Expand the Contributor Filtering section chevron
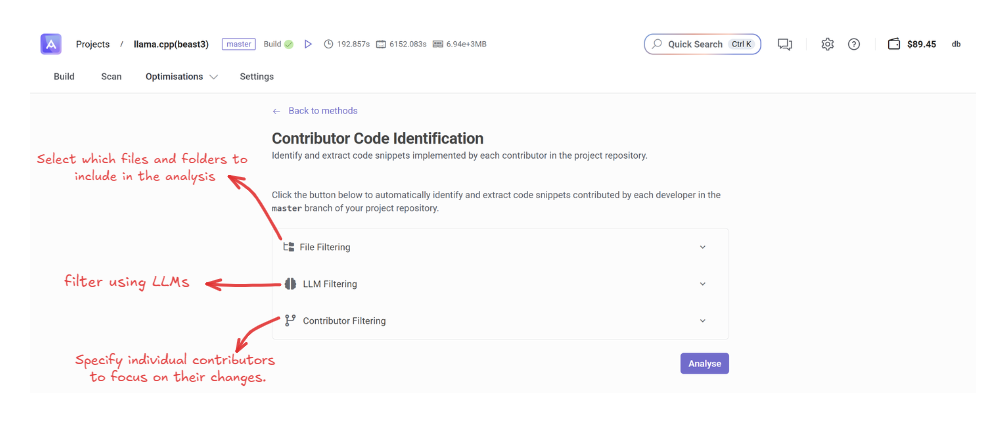This screenshot has height=423, width=1006. click(702, 321)
